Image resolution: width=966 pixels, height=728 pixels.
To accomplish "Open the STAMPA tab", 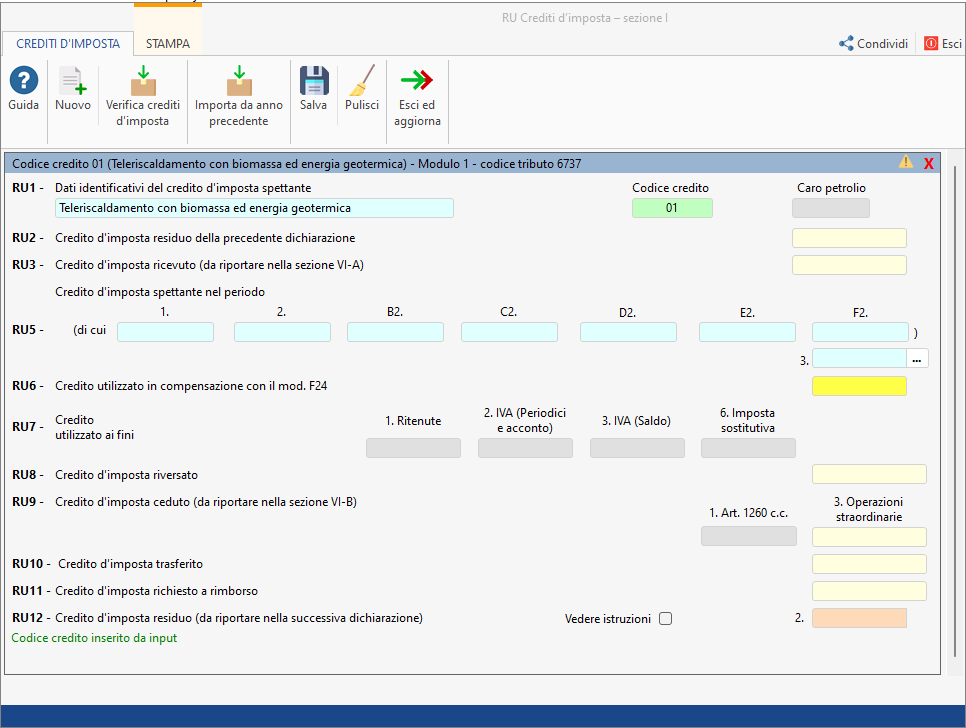I will 168,44.
